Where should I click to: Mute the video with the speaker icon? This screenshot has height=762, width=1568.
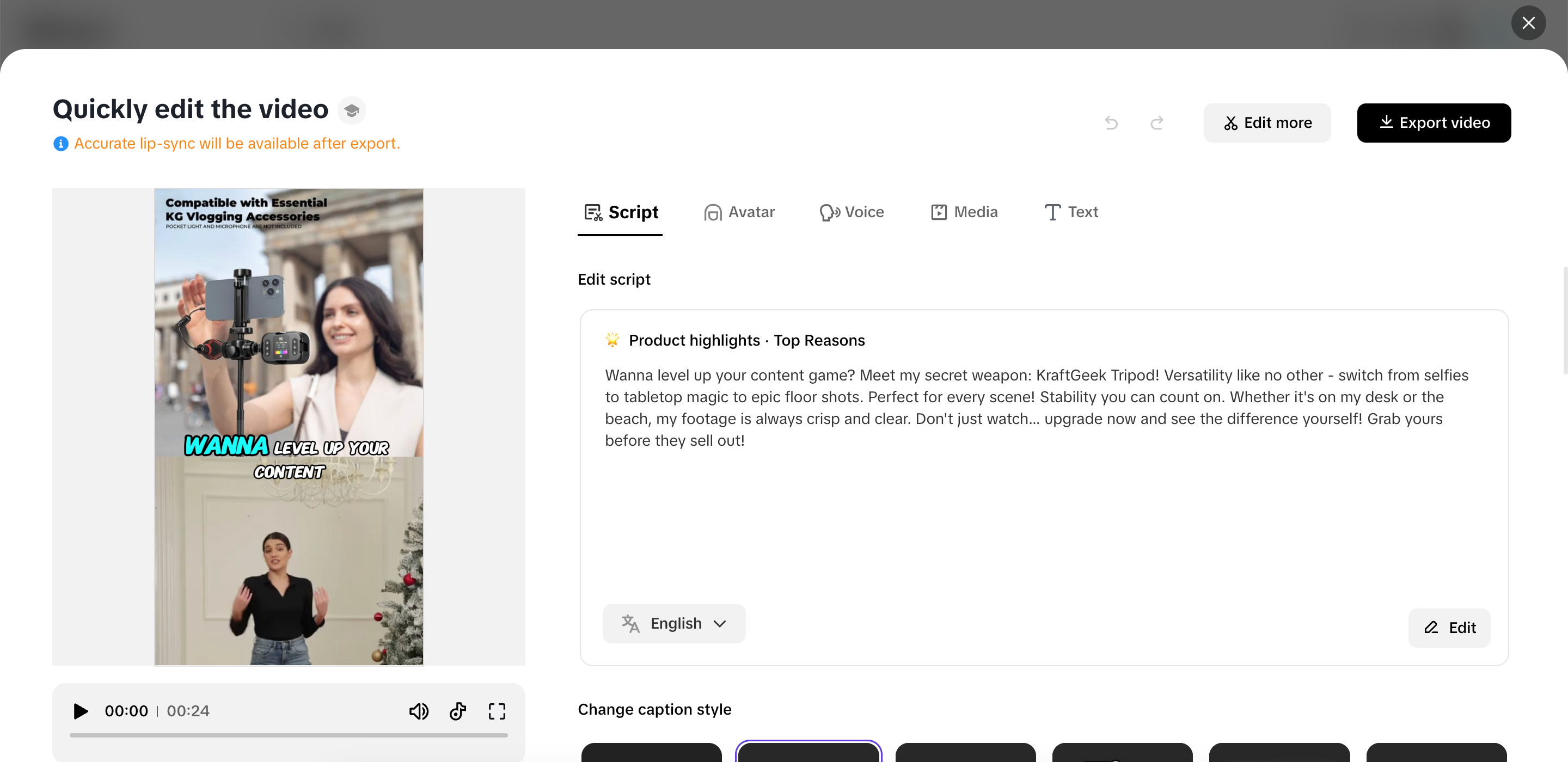[419, 710]
